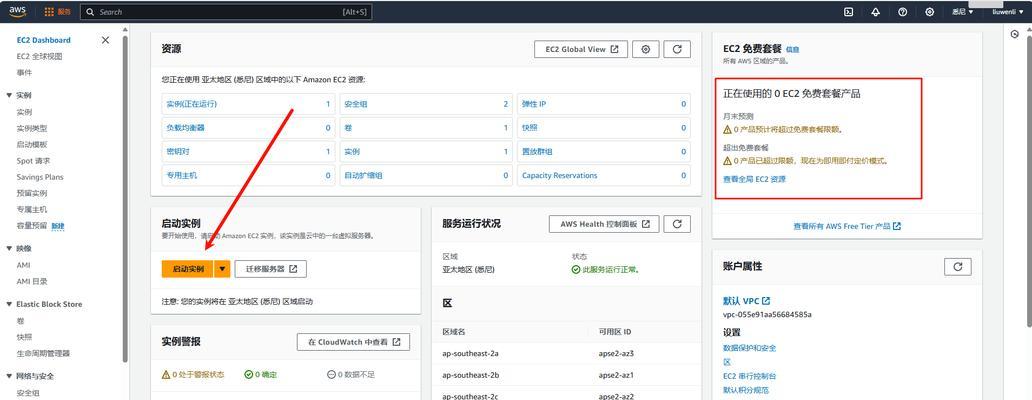Open the 弹性 IP resource link
The width and height of the screenshot is (1032, 400).
tap(534, 104)
